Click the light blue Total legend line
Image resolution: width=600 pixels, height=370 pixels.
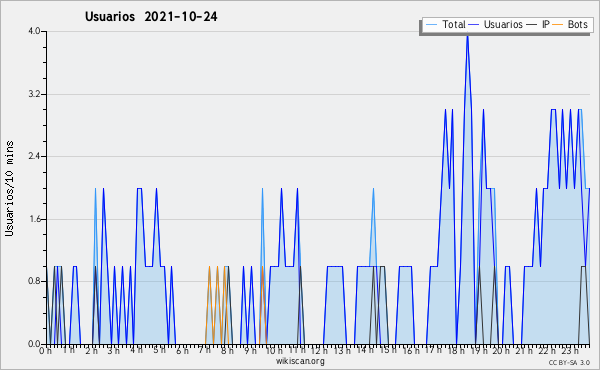pyautogui.click(x=431, y=25)
